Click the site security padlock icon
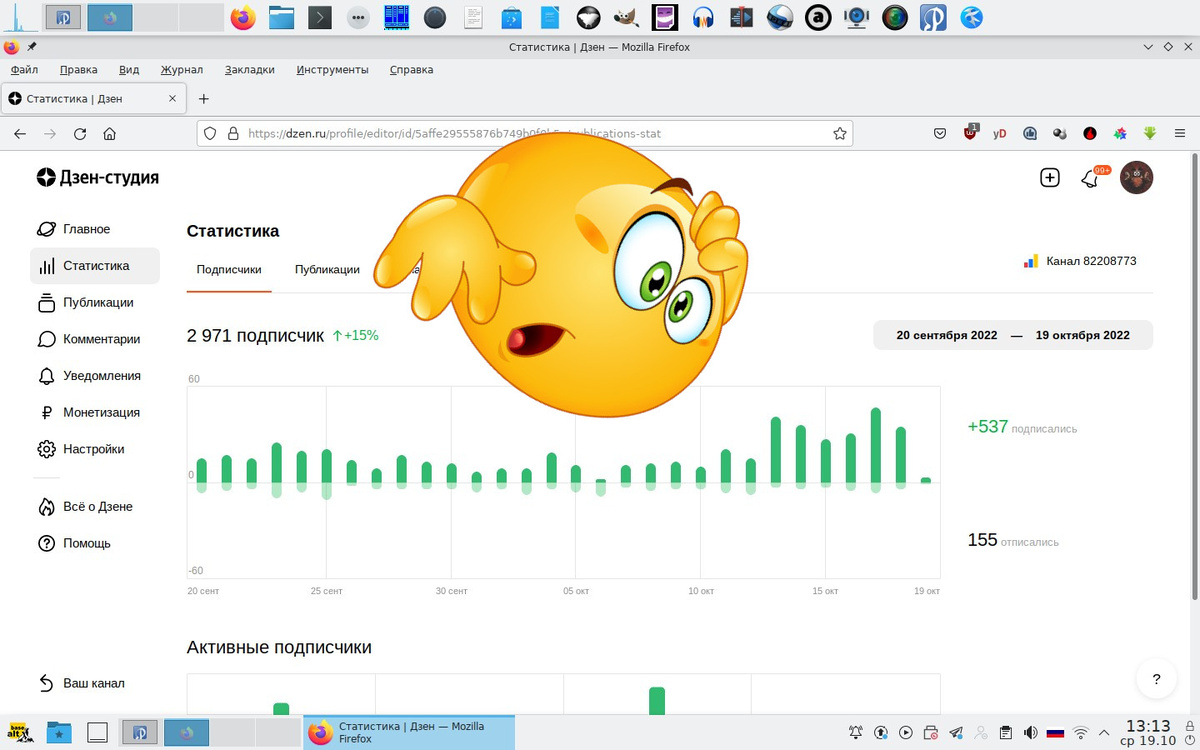This screenshot has height=750, width=1200. point(232,133)
